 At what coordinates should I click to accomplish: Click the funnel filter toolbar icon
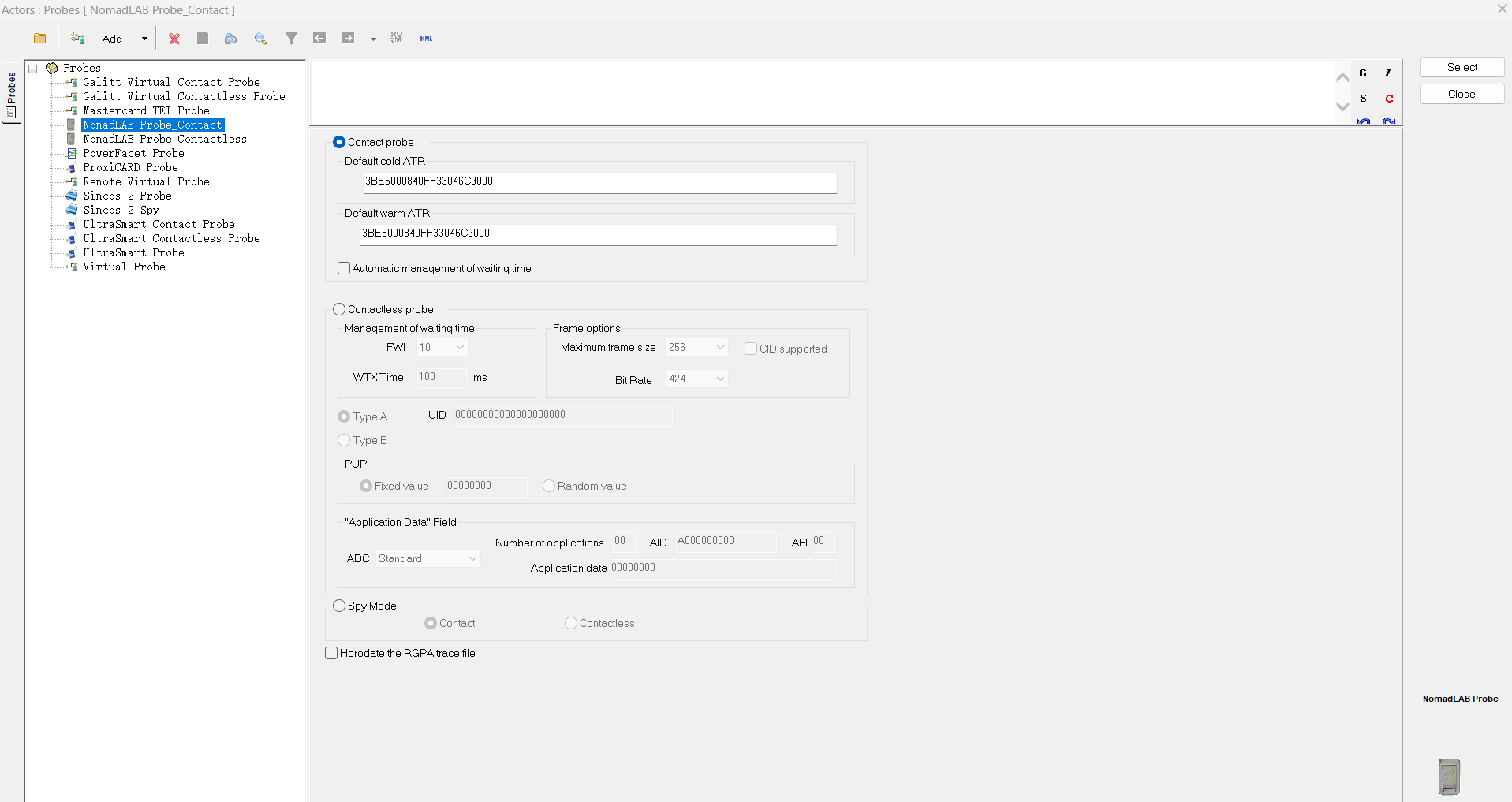pos(291,39)
